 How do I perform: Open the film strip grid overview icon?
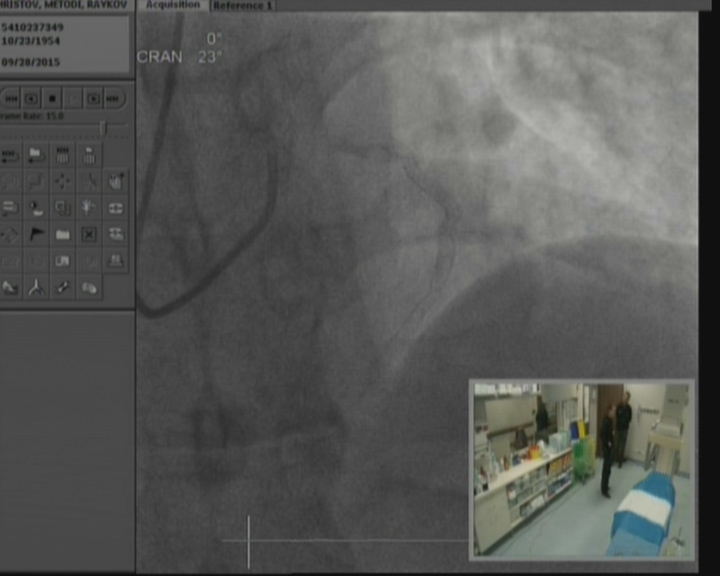click(x=62, y=155)
